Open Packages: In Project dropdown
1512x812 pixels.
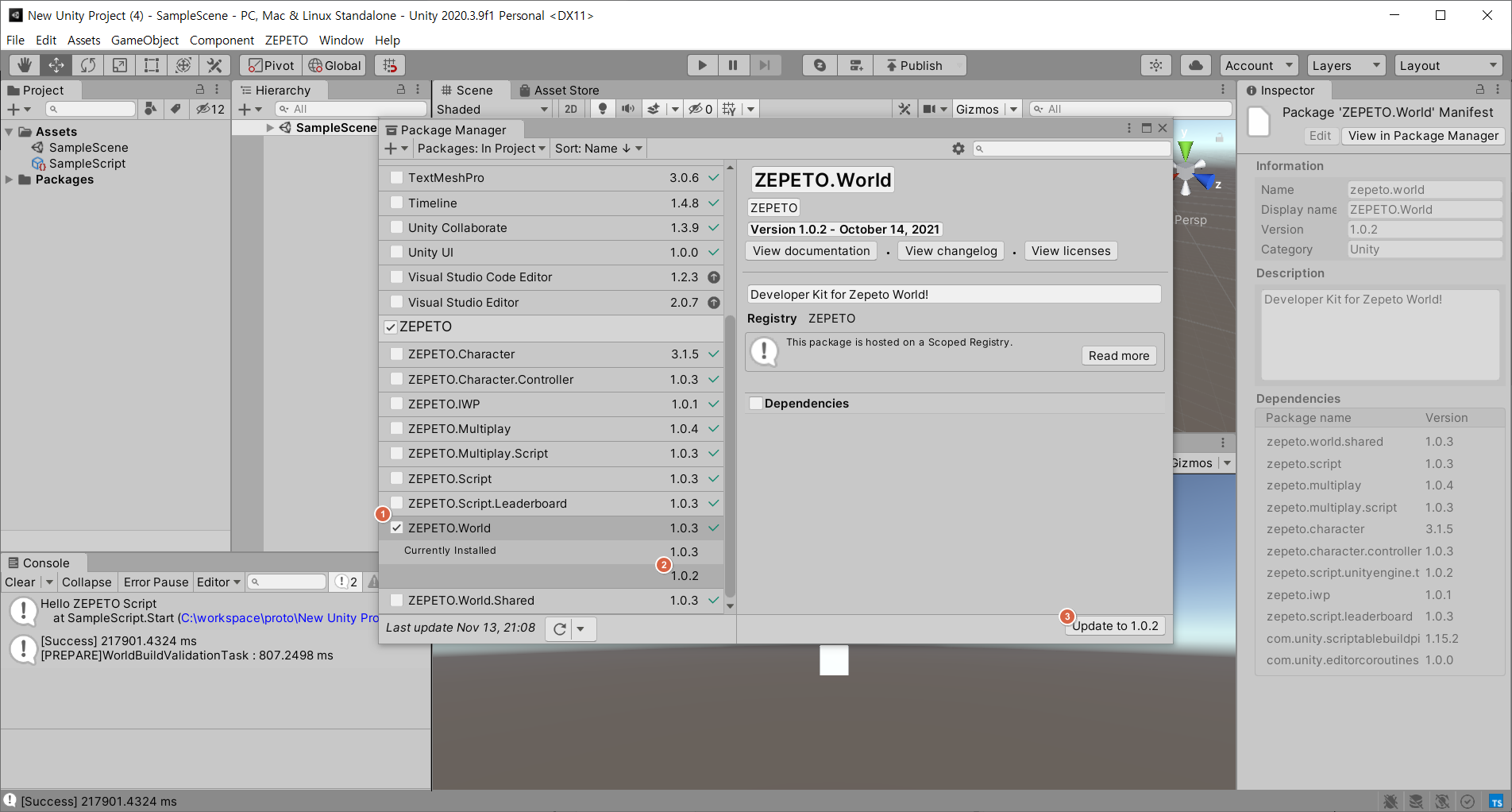point(481,149)
